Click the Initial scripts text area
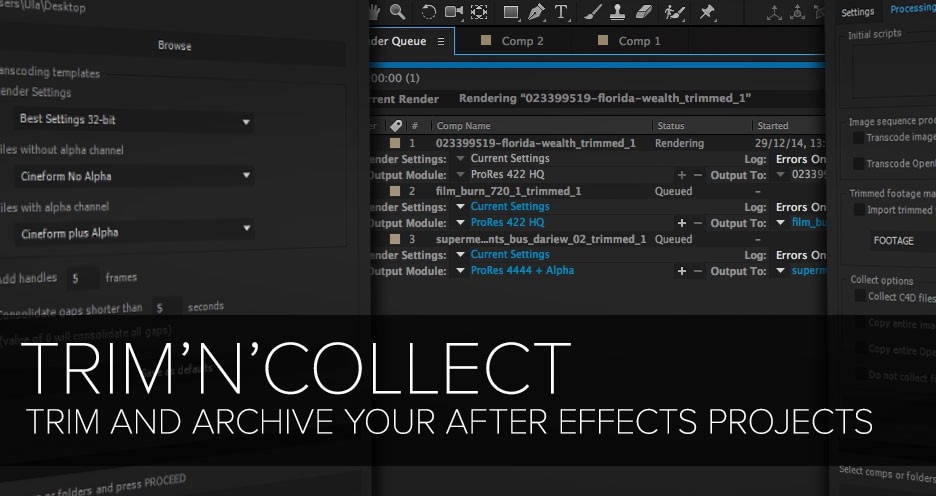 click(x=894, y=70)
